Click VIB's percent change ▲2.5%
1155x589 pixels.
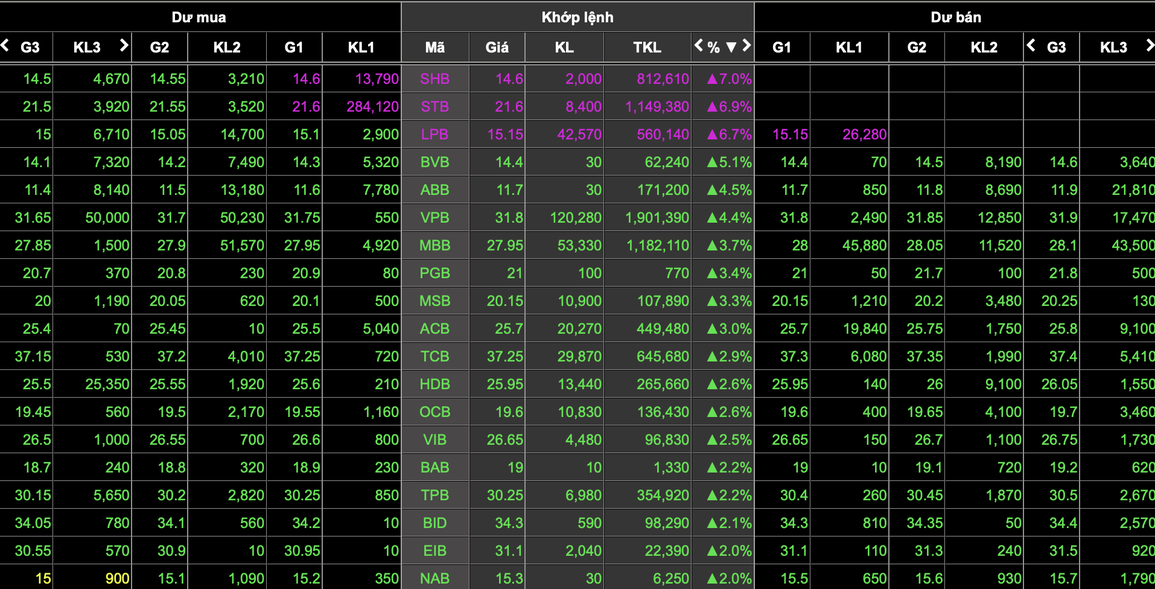(x=729, y=440)
